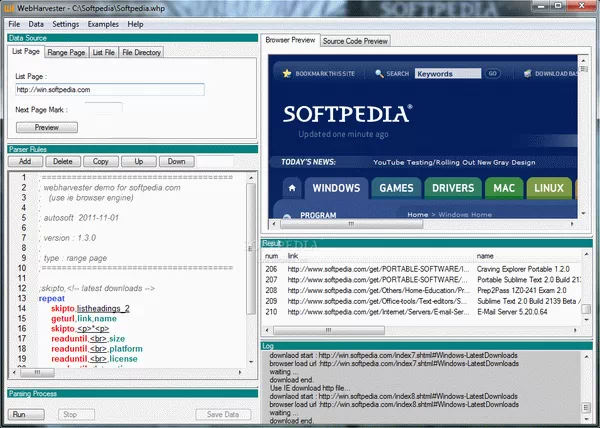Click the magnifier search icon in browser preview
Image resolution: width=600 pixels, height=428 pixels.
tap(378, 74)
